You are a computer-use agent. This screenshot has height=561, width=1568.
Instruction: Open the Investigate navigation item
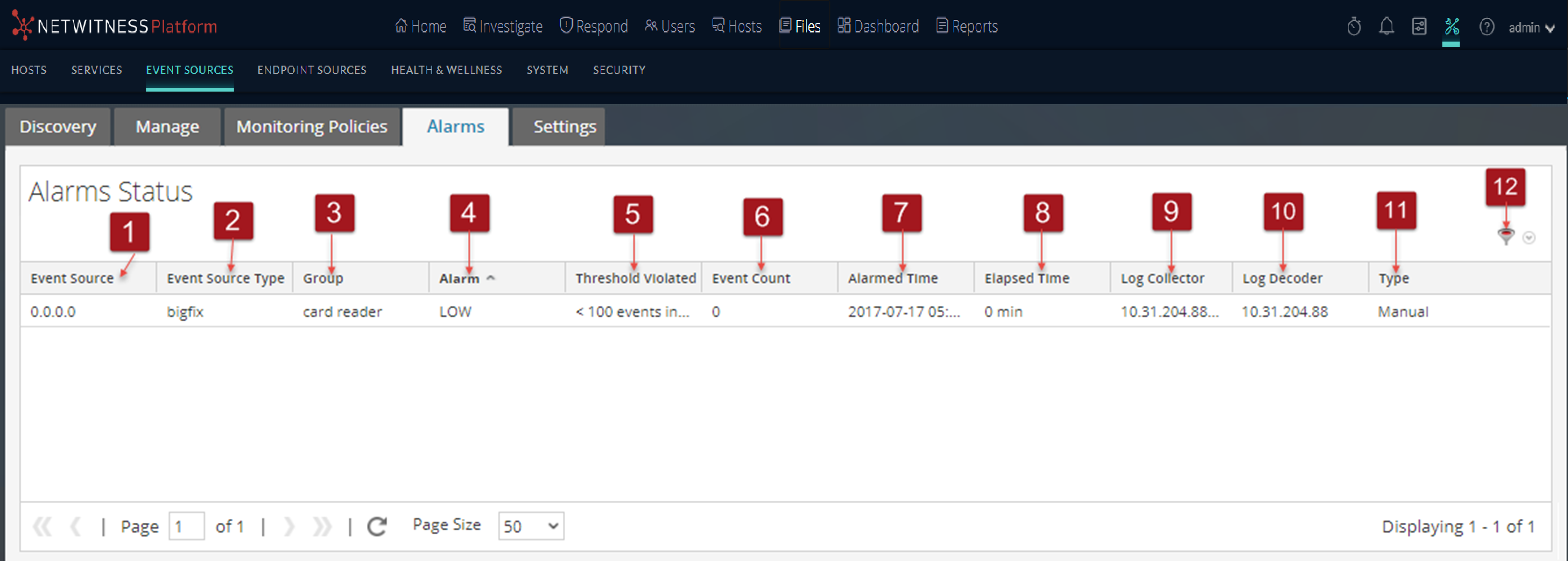[x=503, y=26]
